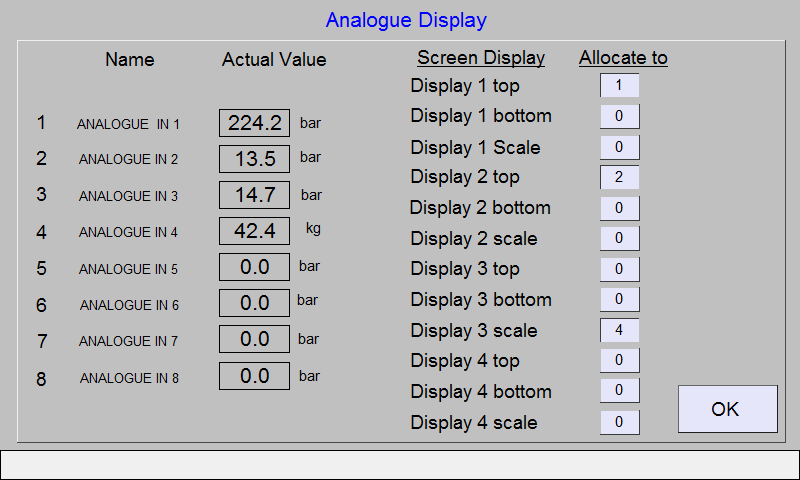Click the Display 2 bottom allocation box
This screenshot has height=480, width=800.
click(x=619, y=208)
